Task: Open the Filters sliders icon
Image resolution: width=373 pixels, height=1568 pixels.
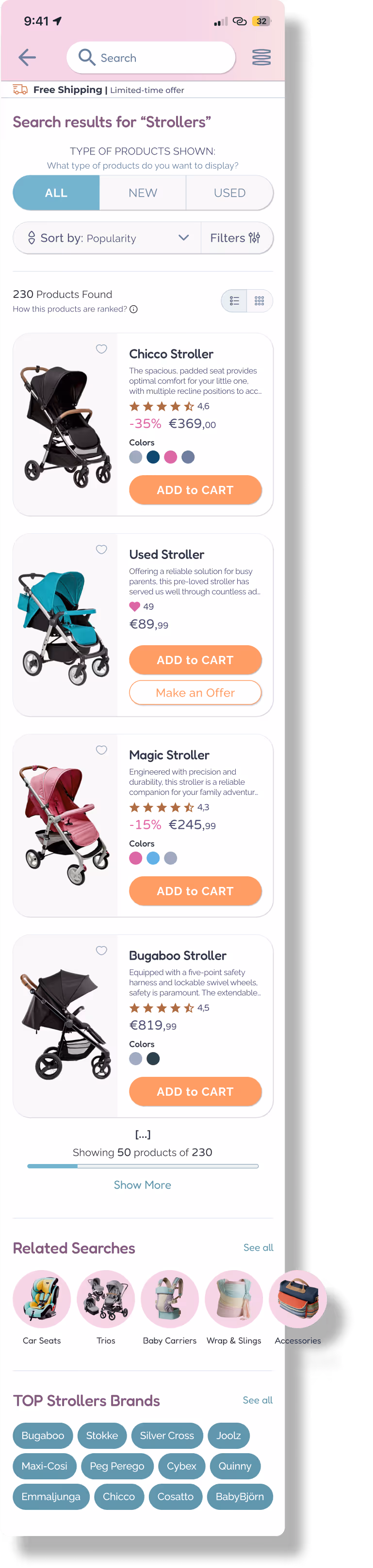Action: pos(254,238)
